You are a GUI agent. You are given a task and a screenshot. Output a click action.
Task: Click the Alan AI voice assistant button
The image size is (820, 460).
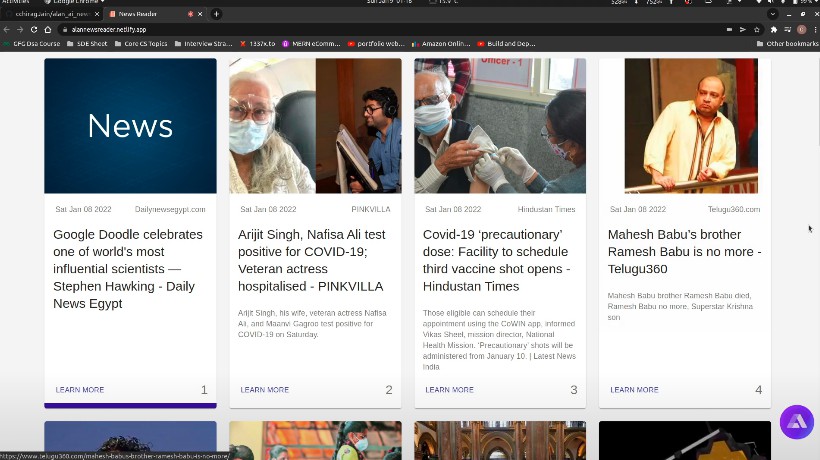796,422
